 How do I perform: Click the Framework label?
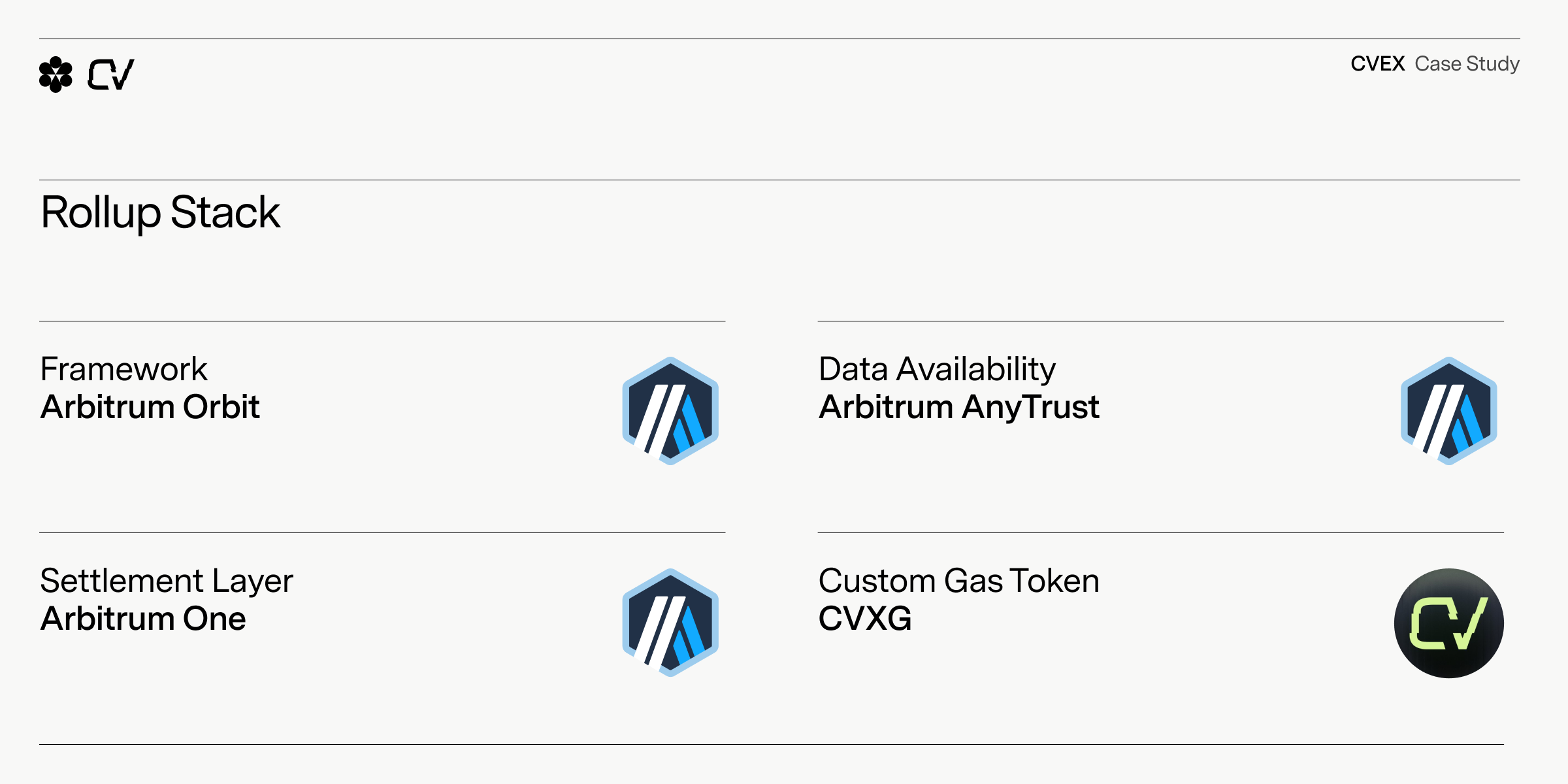(x=124, y=369)
